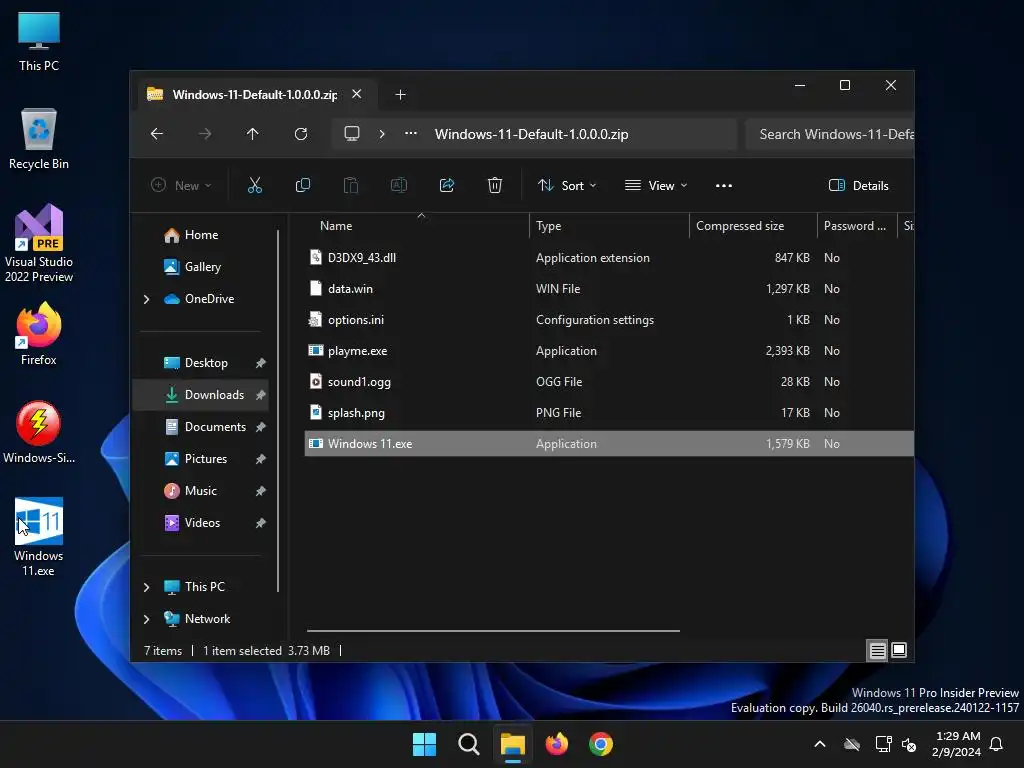Unpin Music from Quick access

pos(260,491)
